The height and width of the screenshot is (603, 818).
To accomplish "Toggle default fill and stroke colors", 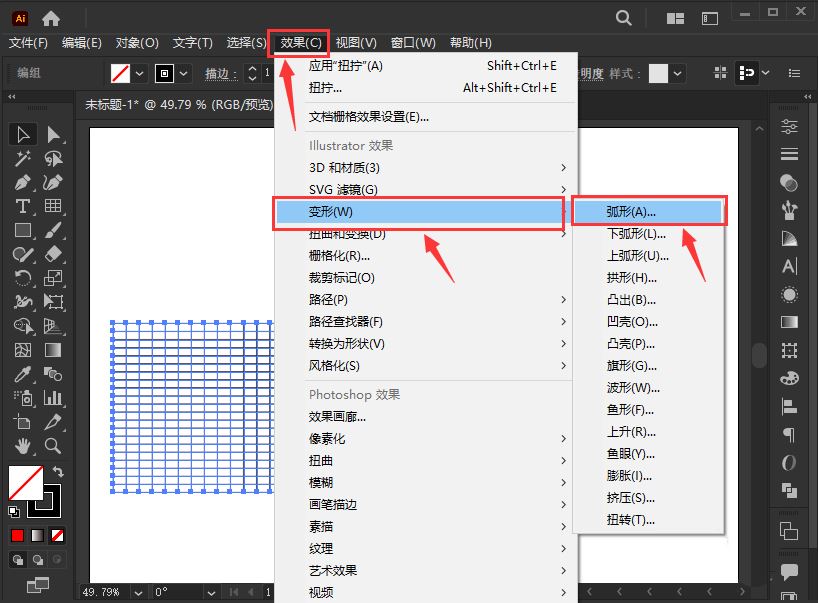I will coord(14,511).
